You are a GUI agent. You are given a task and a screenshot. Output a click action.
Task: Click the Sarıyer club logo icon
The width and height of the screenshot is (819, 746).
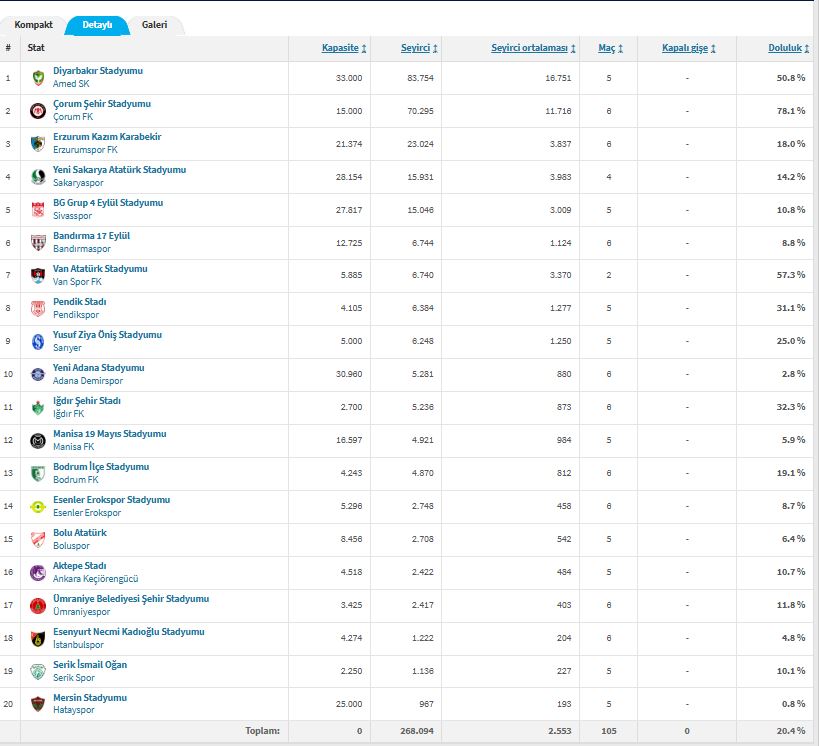tap(37, 342)
